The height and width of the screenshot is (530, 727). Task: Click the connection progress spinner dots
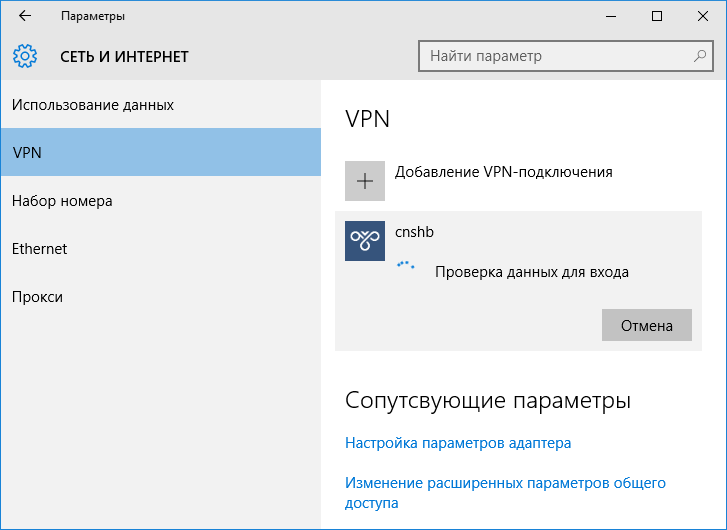pyautogui.click(x=405, y=267)
